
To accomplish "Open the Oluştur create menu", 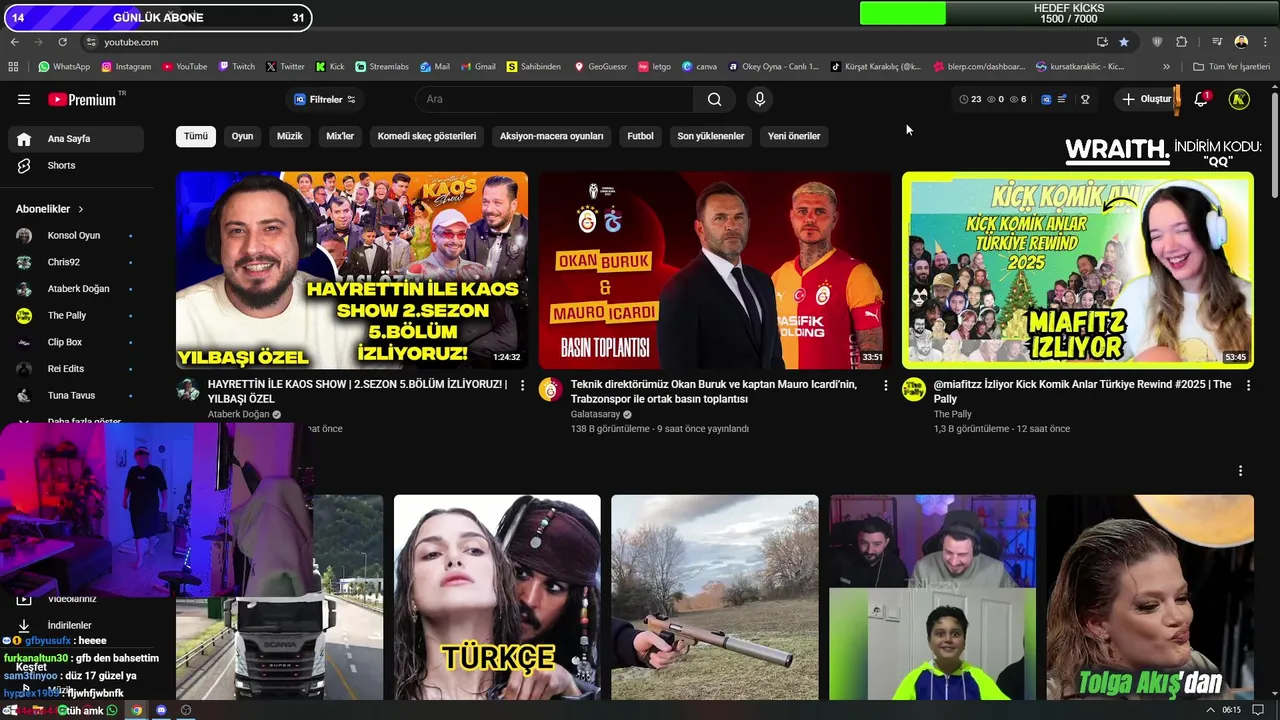I will [1146, 99].
